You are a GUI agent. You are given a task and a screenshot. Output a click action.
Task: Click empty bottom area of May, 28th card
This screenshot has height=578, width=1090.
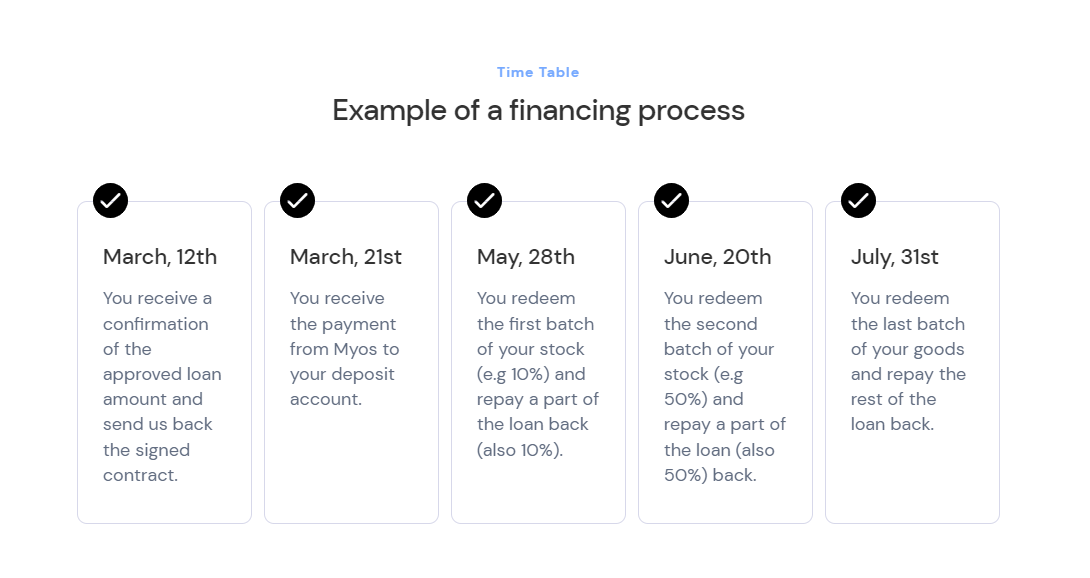pyautogui.click(x=538, y=495)
